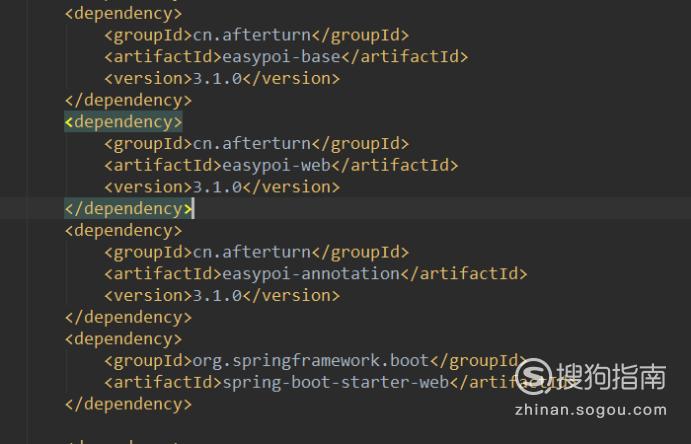Click closing dependency tag after spring-boot-starter-web
Viewport: 691px width, 444px height.
pyautogui.click(x=128, y=404)
